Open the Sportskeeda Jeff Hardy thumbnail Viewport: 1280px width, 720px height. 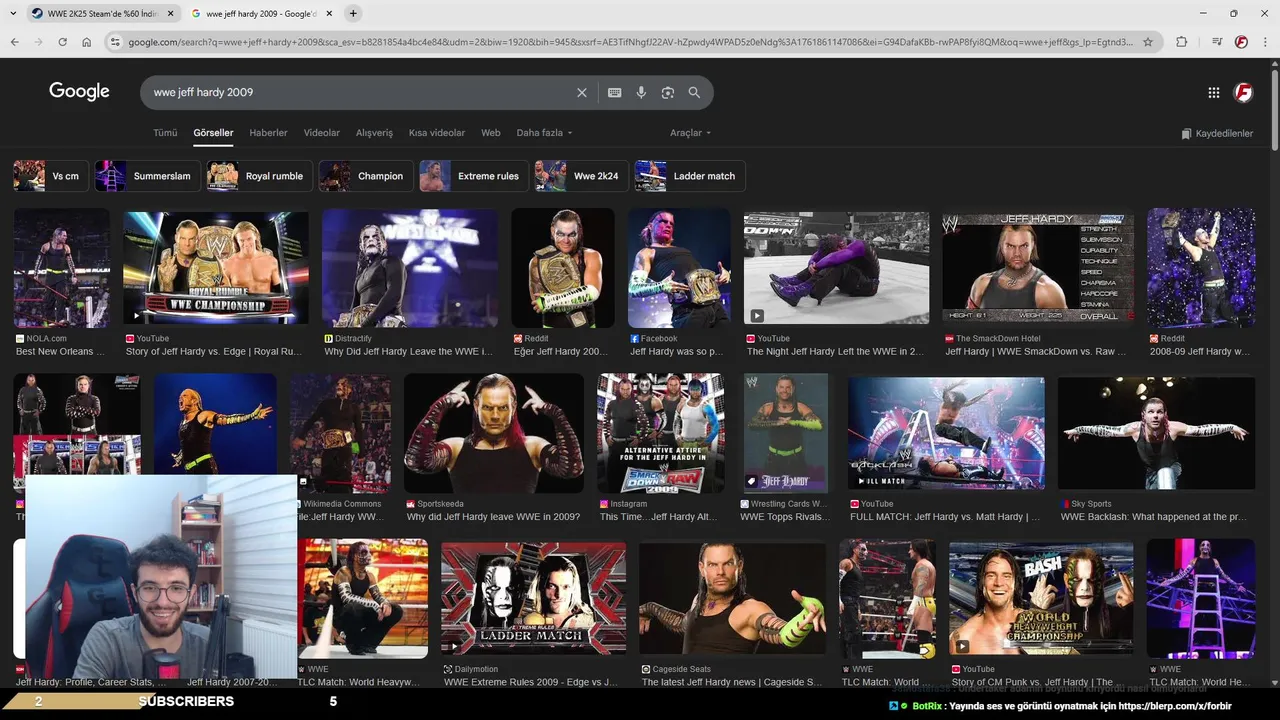(x=494, y=433)
